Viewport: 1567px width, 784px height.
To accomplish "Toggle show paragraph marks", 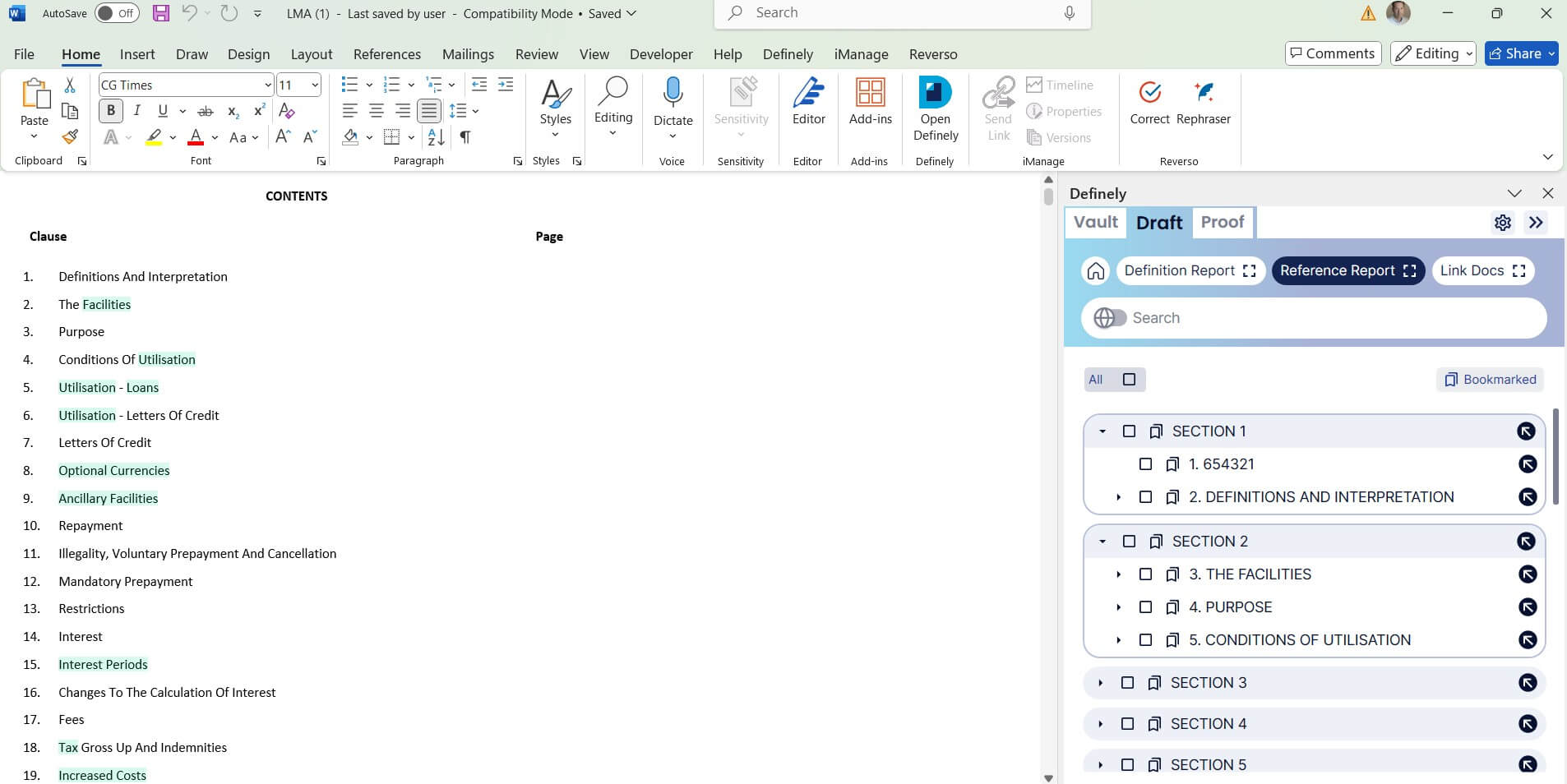I will pyautogui.click(x=465, y=137).
